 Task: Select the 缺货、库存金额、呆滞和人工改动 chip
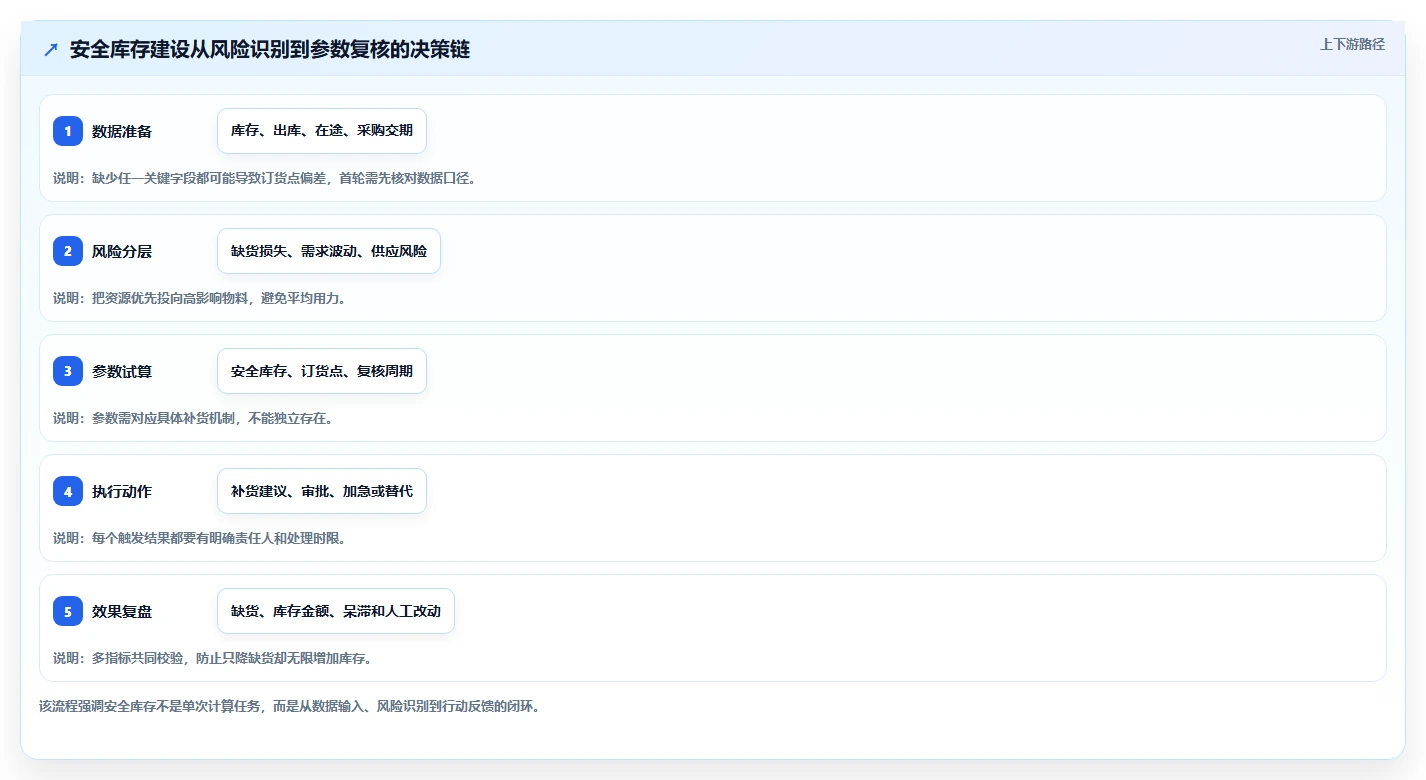(x=336, y=611)
